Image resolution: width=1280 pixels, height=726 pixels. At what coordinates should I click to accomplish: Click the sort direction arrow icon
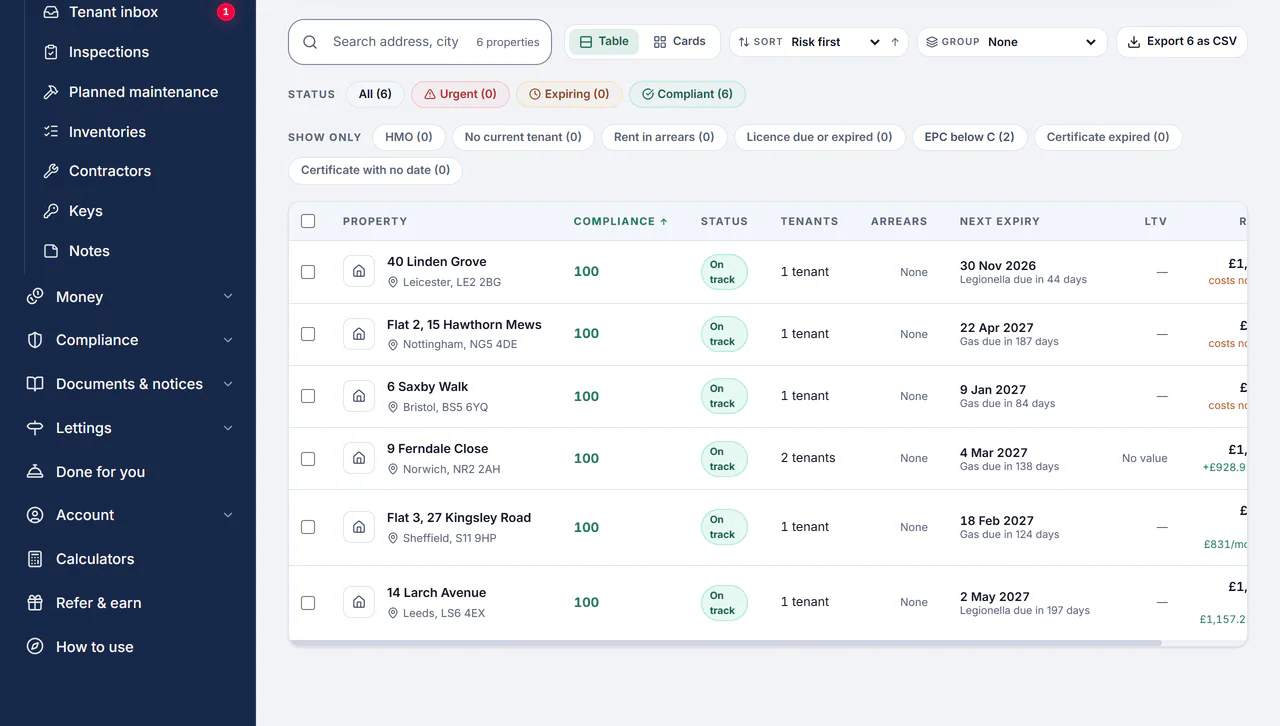[x=895, y=42]
